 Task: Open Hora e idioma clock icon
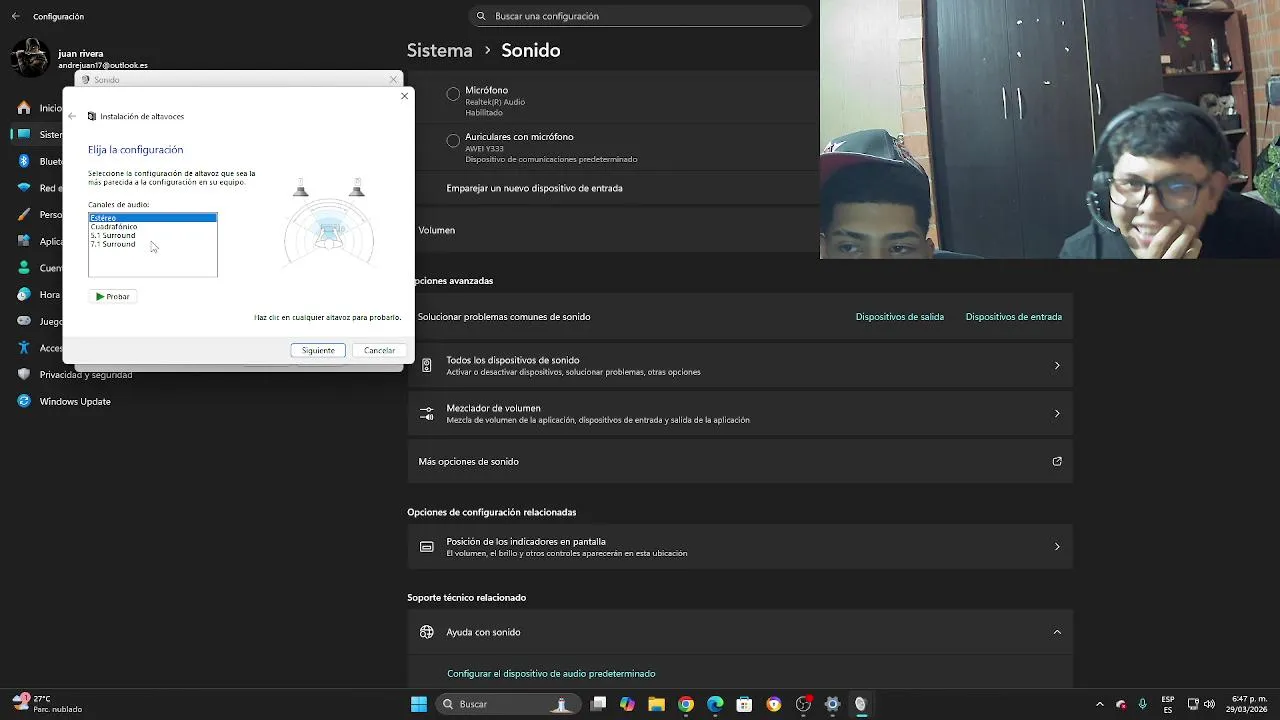click(24, 295)
